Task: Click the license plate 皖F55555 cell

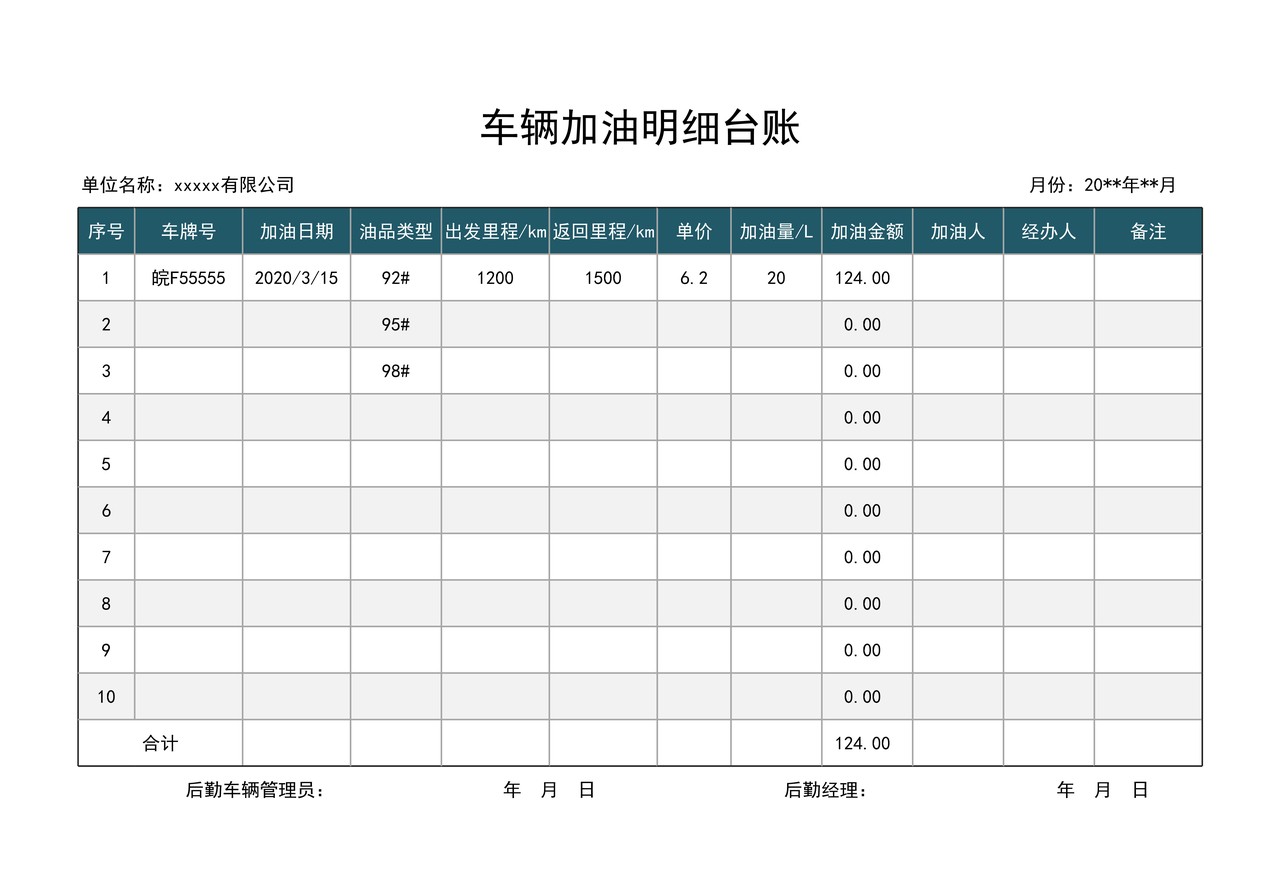Action: pos(189,277)
